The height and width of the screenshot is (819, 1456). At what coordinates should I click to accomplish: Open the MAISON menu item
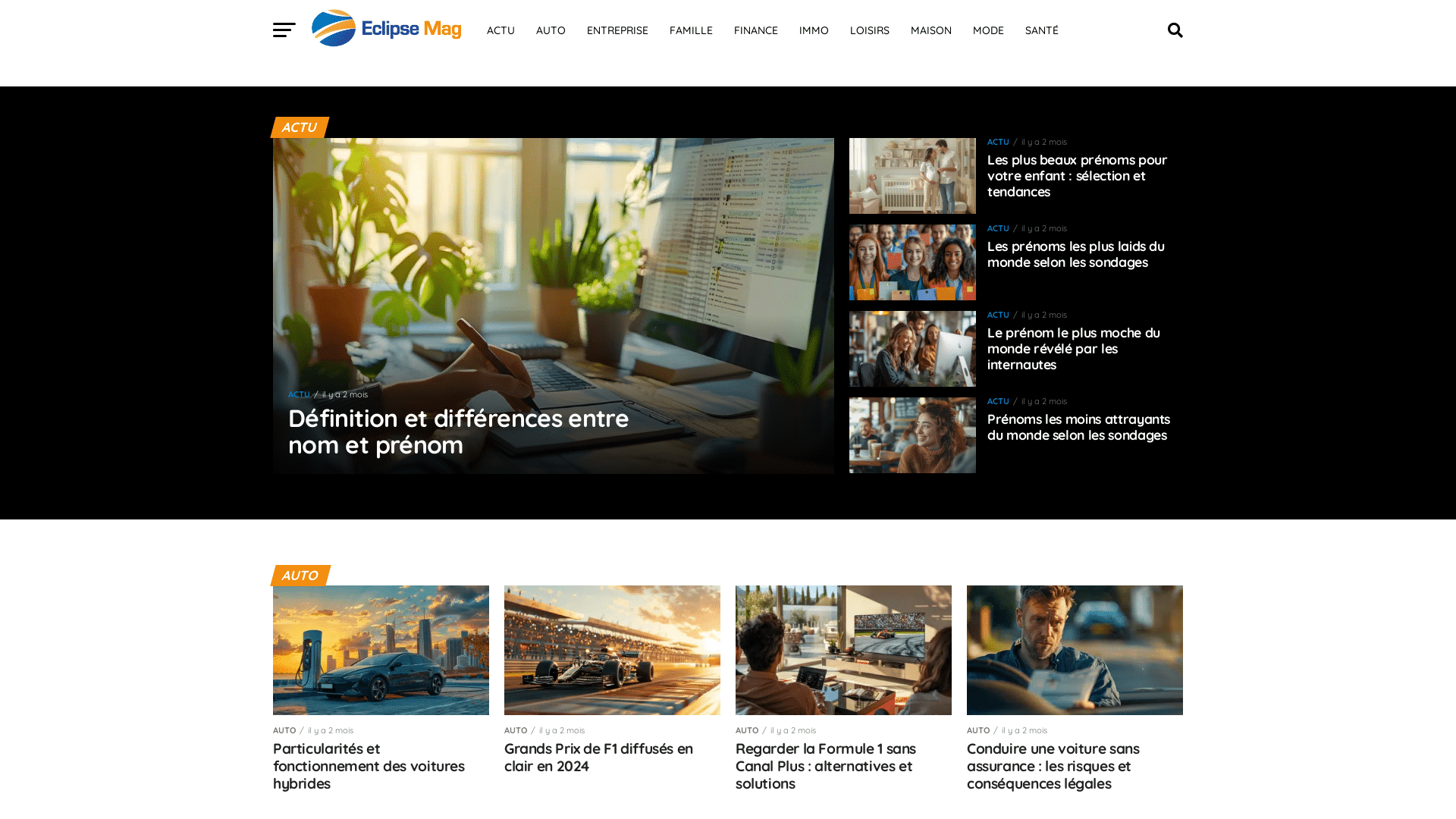[930, 30]
